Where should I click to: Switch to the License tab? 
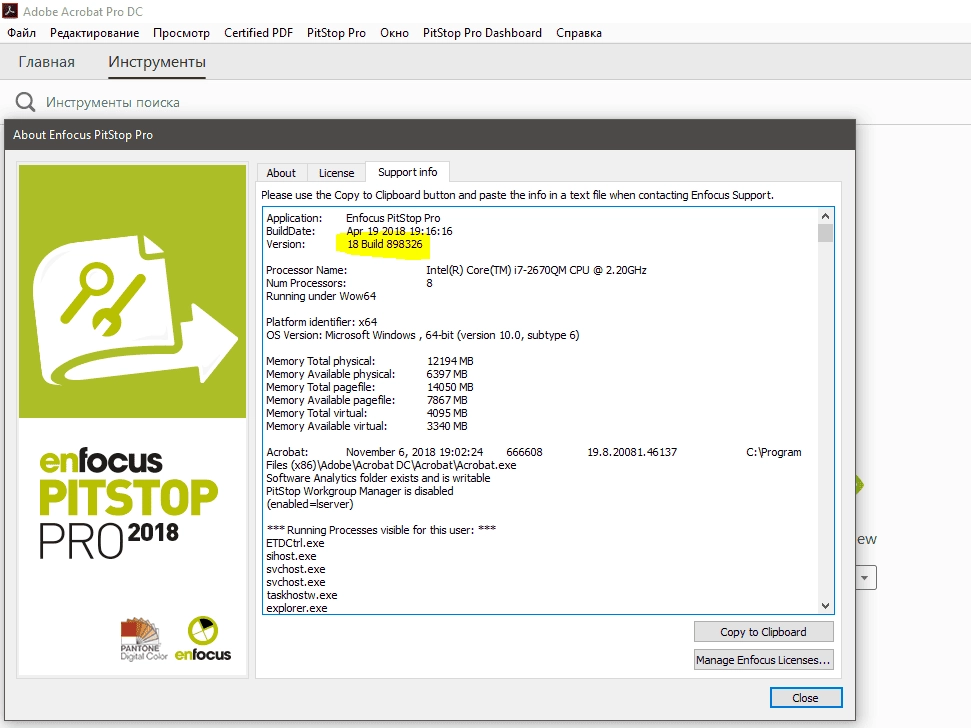pos(336,173)
